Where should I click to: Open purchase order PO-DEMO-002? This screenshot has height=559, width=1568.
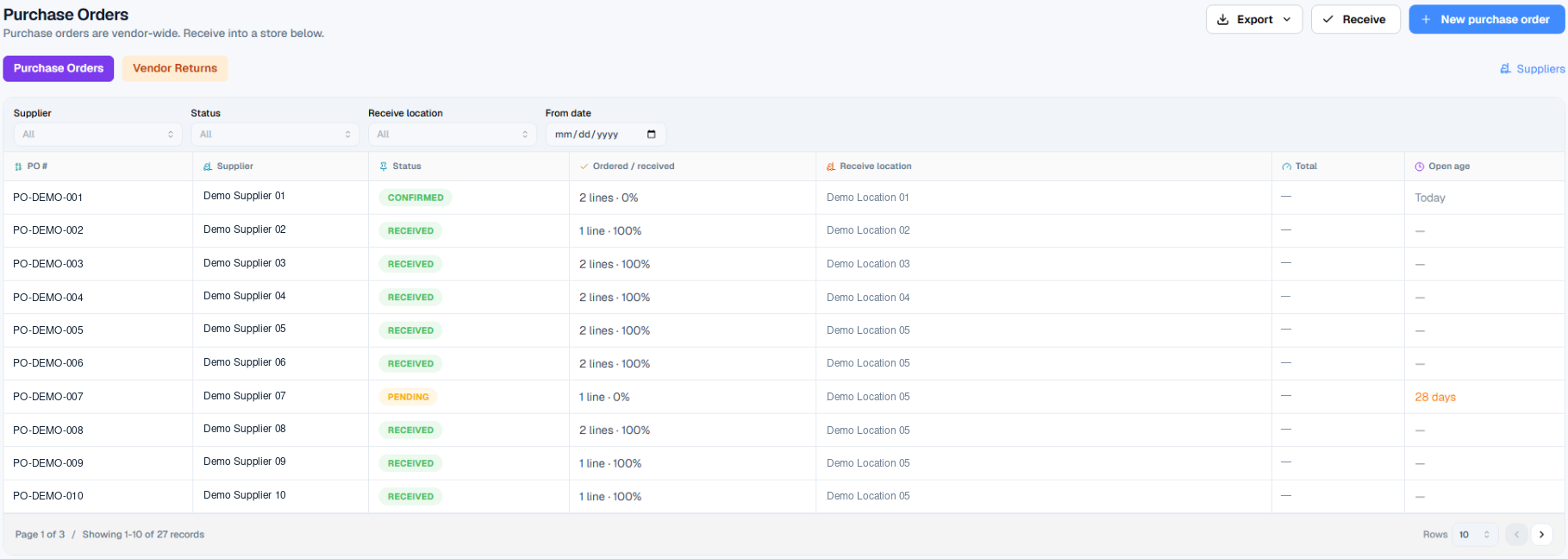(x=48, y=230)
